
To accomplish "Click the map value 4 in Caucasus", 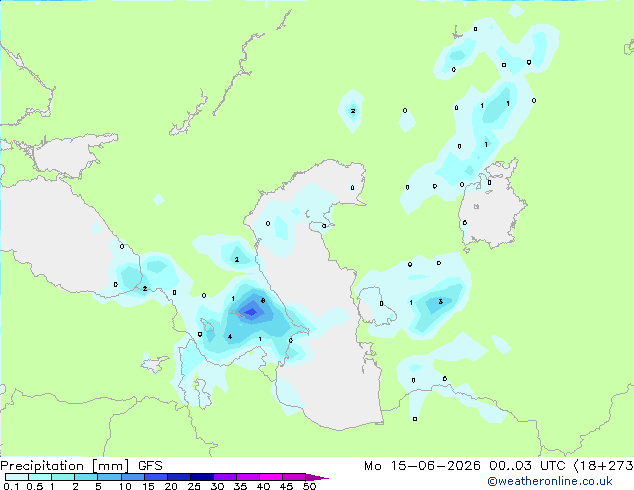I will click(x=230, y=336).
